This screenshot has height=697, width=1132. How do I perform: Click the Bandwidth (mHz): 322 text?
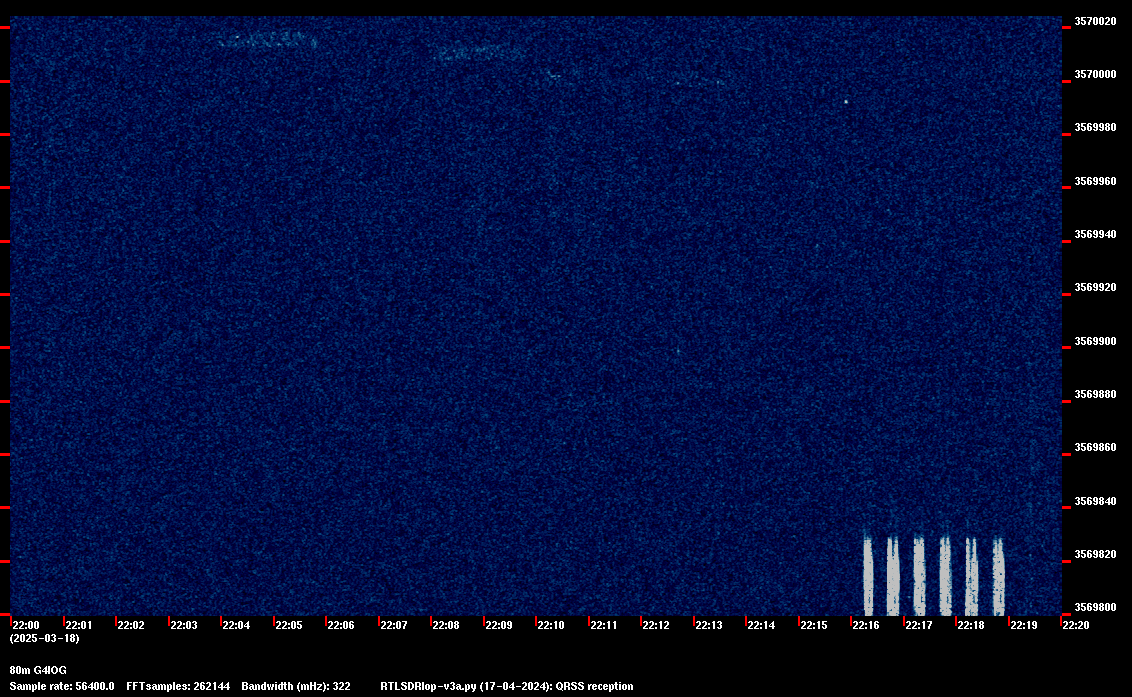coord(296,686)
